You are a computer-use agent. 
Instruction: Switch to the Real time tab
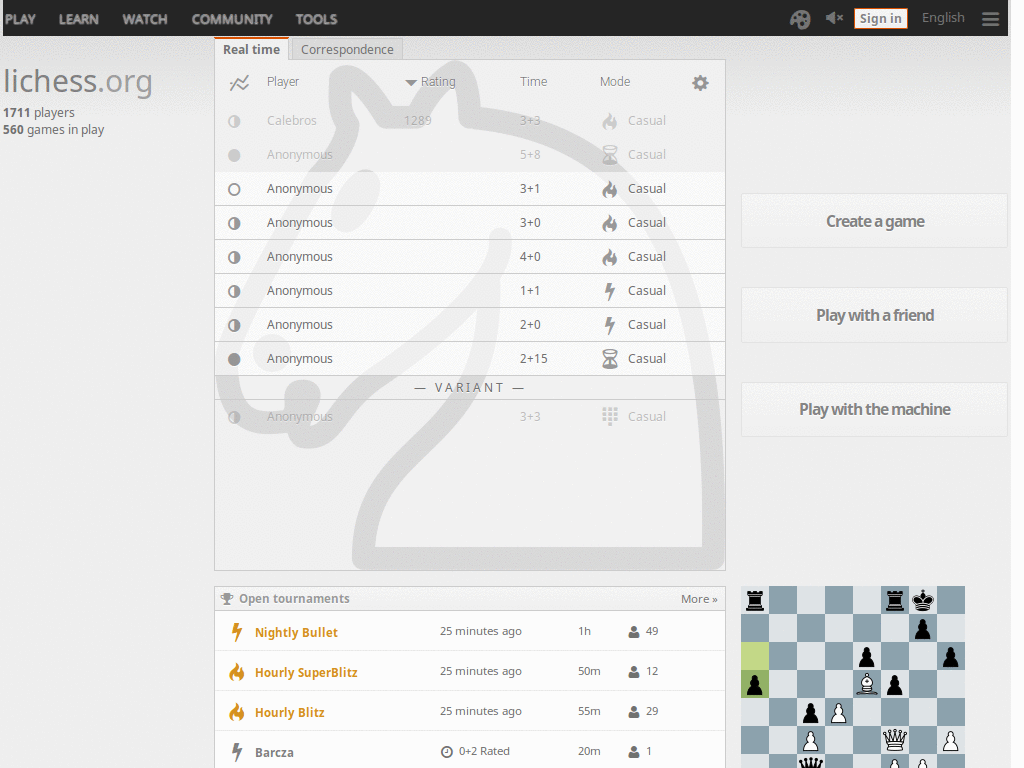(x=251, y=50)
